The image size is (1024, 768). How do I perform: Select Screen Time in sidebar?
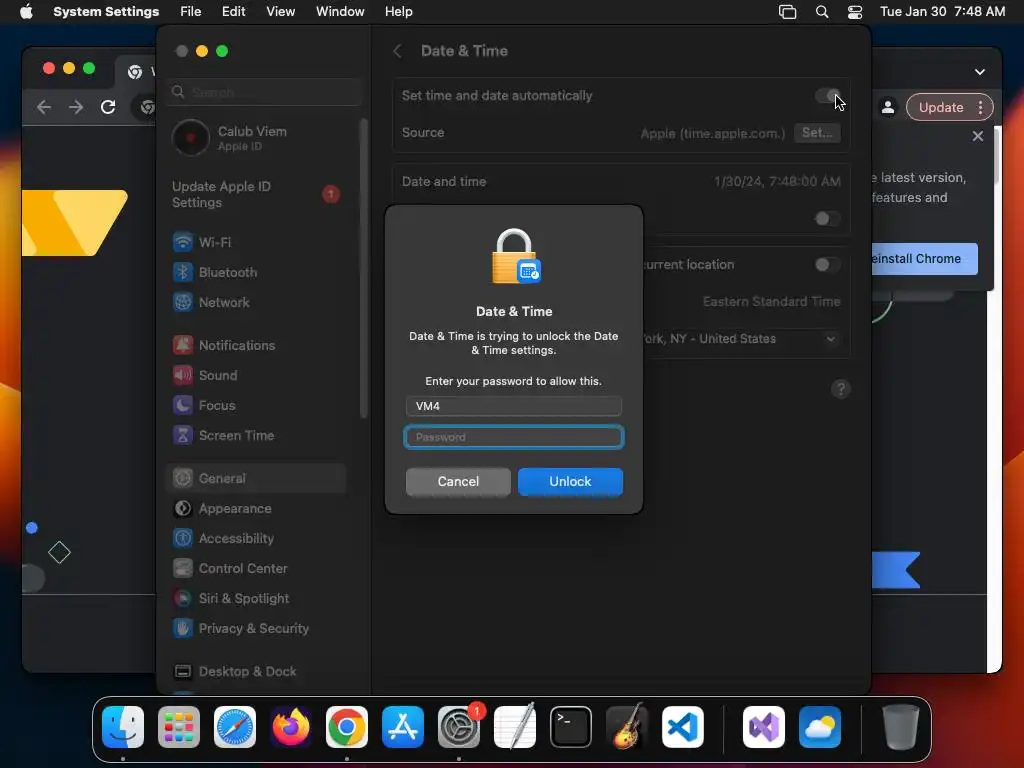pos(258,436)
